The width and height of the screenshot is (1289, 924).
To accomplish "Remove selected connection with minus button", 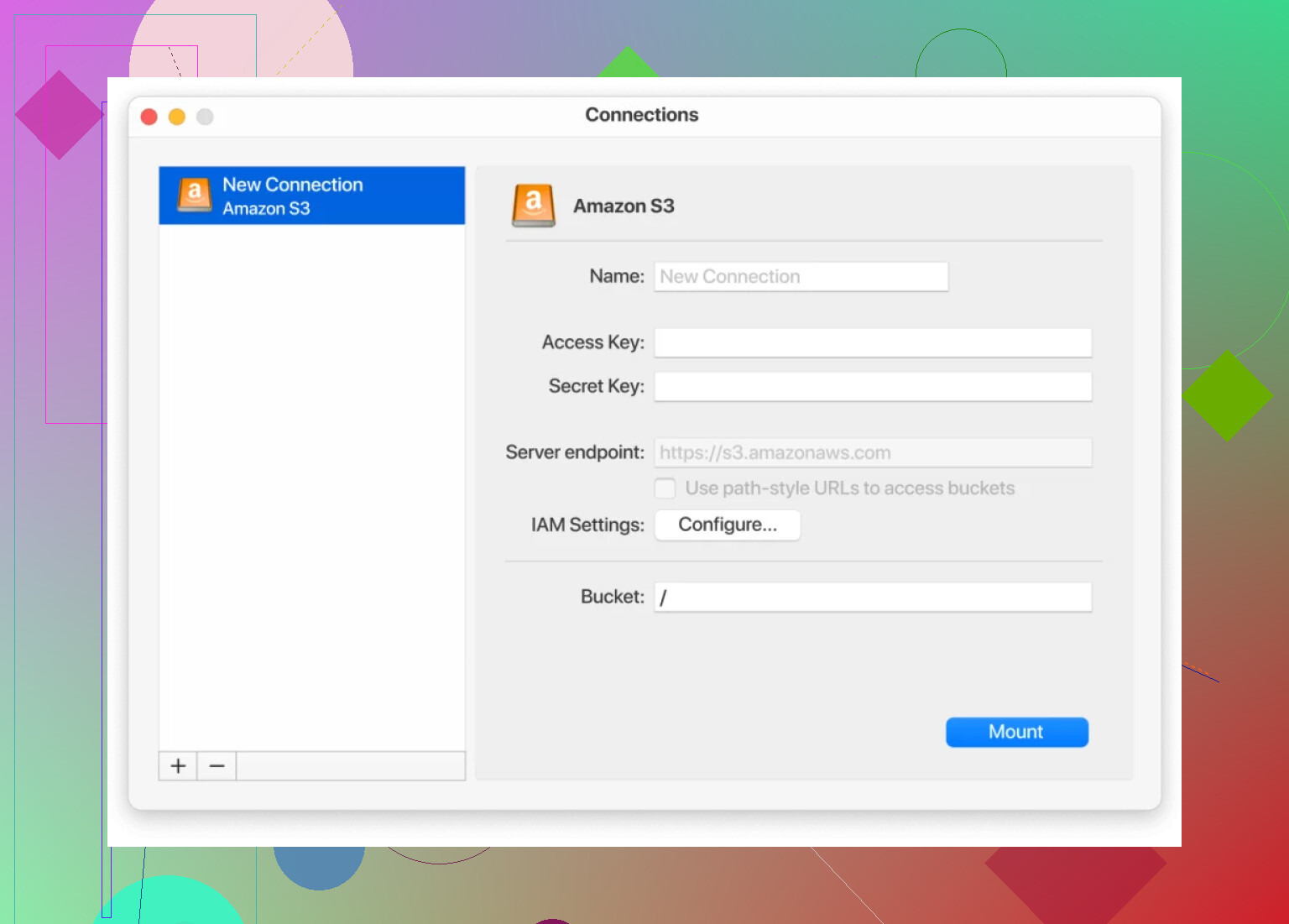I will click(217, 766).
